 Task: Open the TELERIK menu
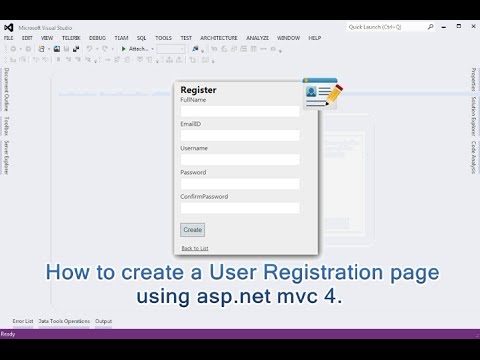point(71,38)
